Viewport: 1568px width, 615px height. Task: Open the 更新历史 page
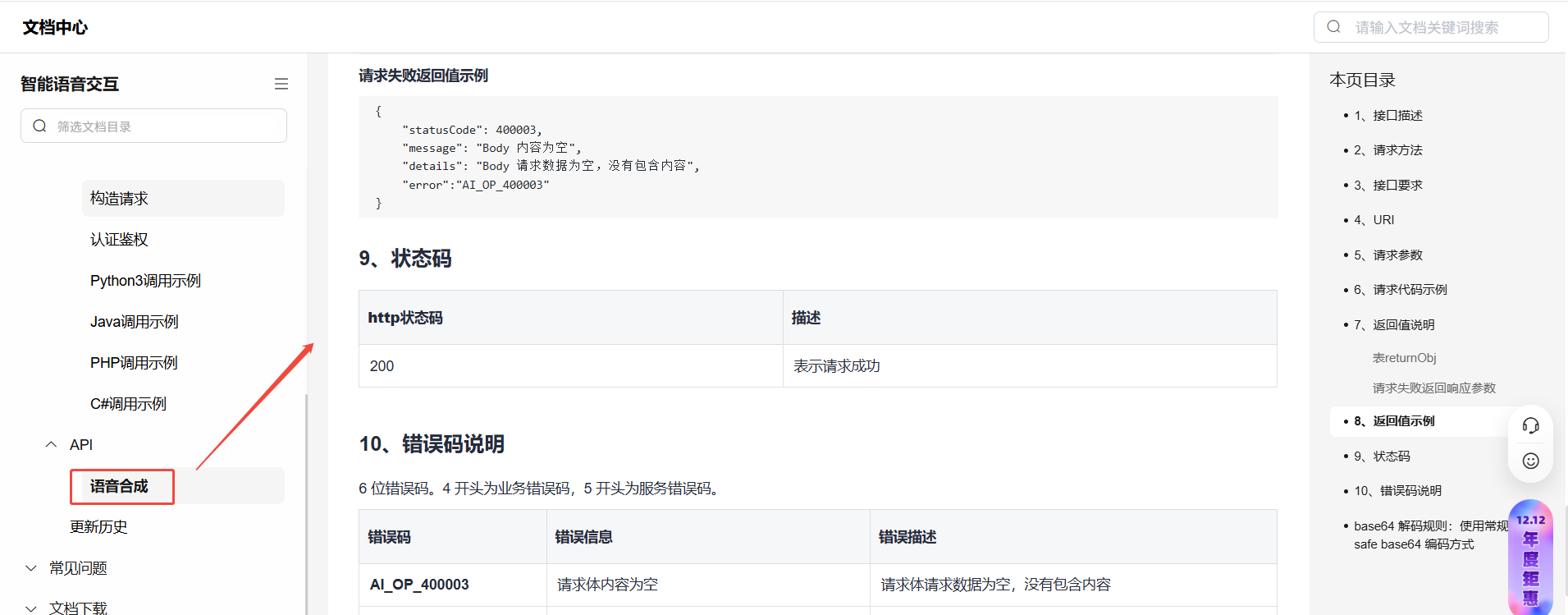click(x=98, y=526)
